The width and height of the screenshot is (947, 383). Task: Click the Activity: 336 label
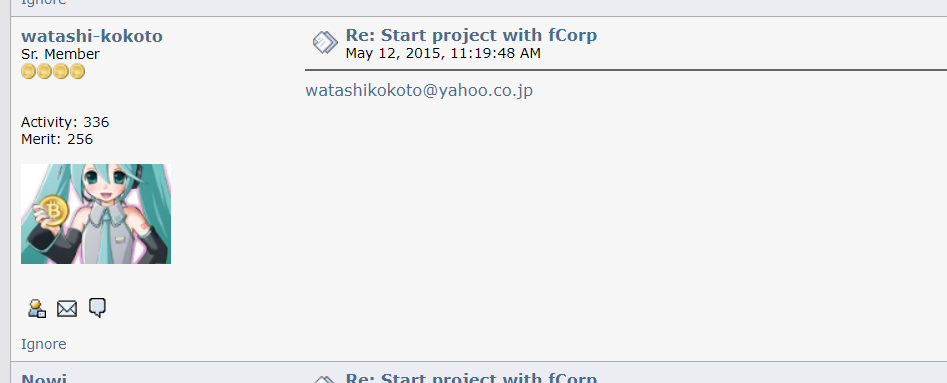tap(65, 122)
